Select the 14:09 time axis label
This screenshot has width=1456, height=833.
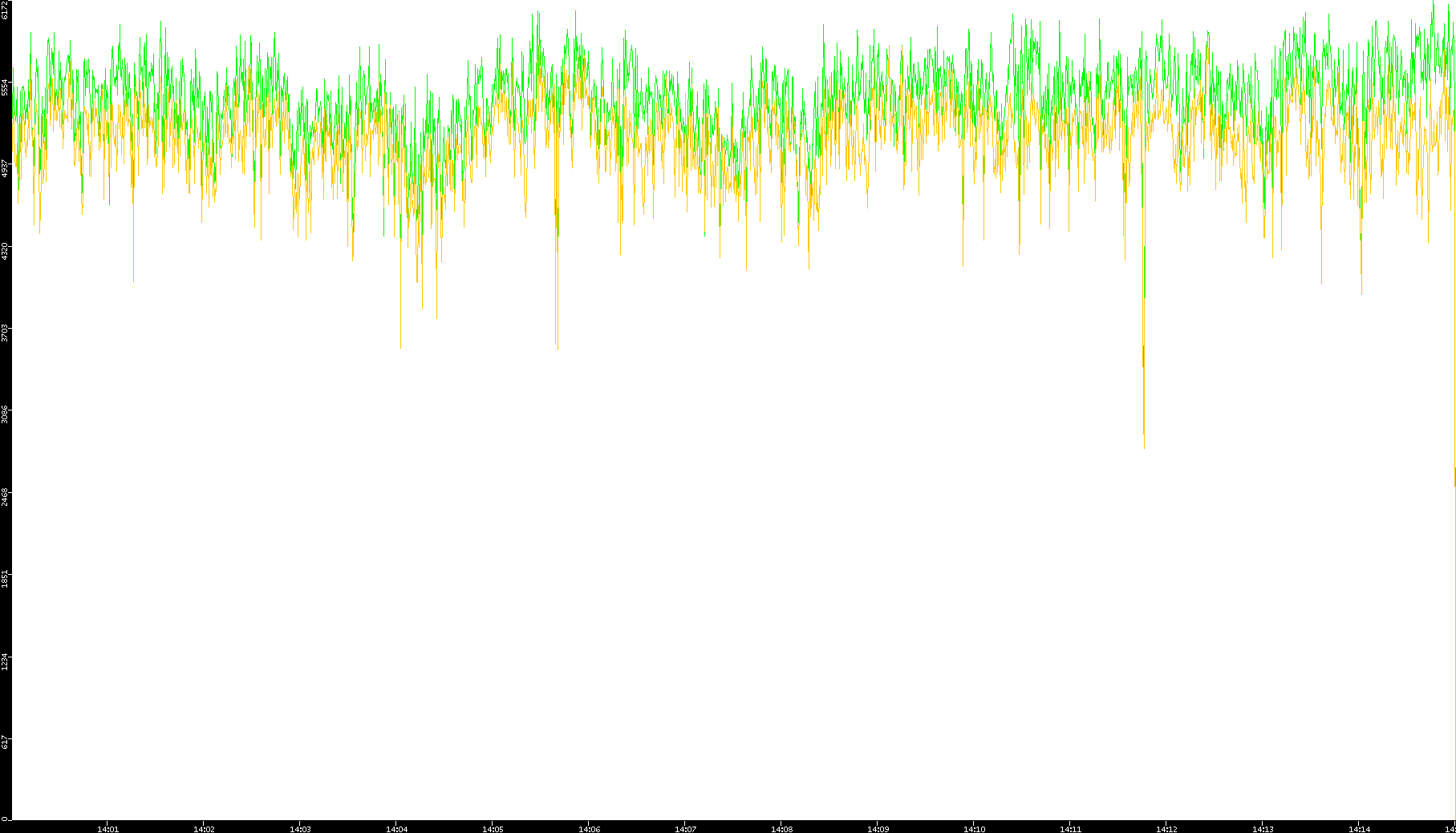coord(878,829)
